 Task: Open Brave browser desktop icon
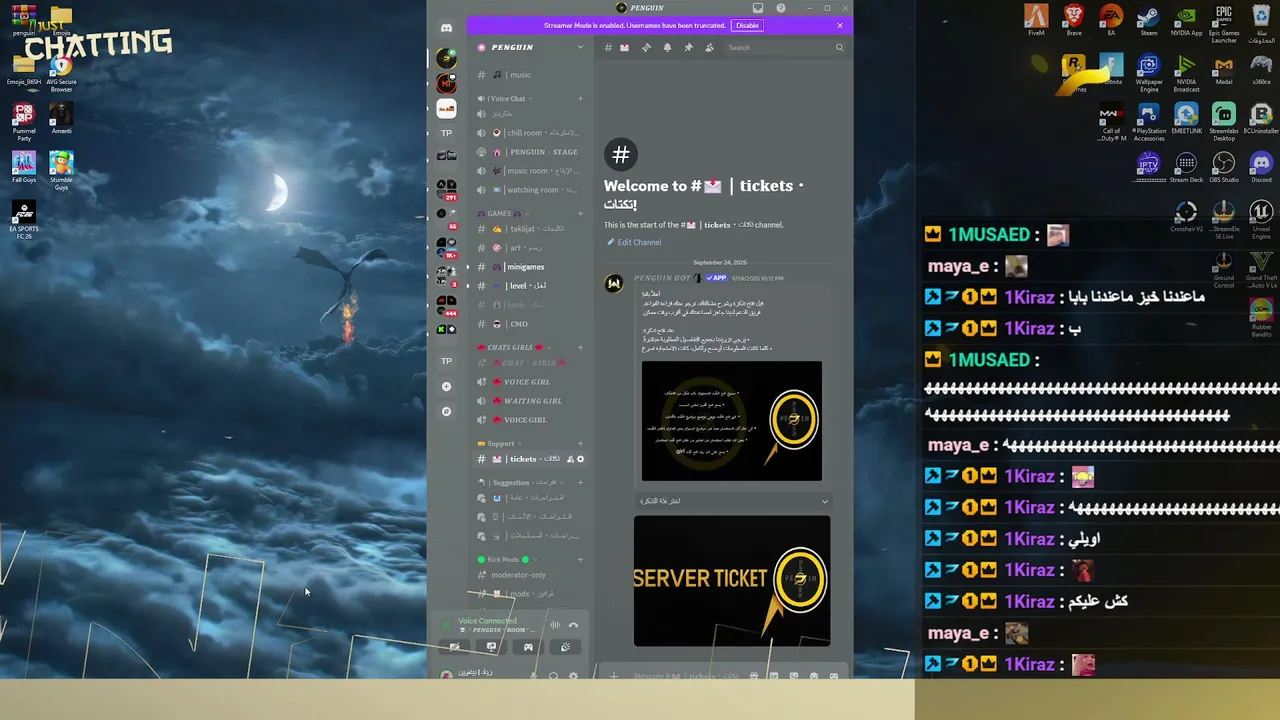click(x=1074, y=20)
